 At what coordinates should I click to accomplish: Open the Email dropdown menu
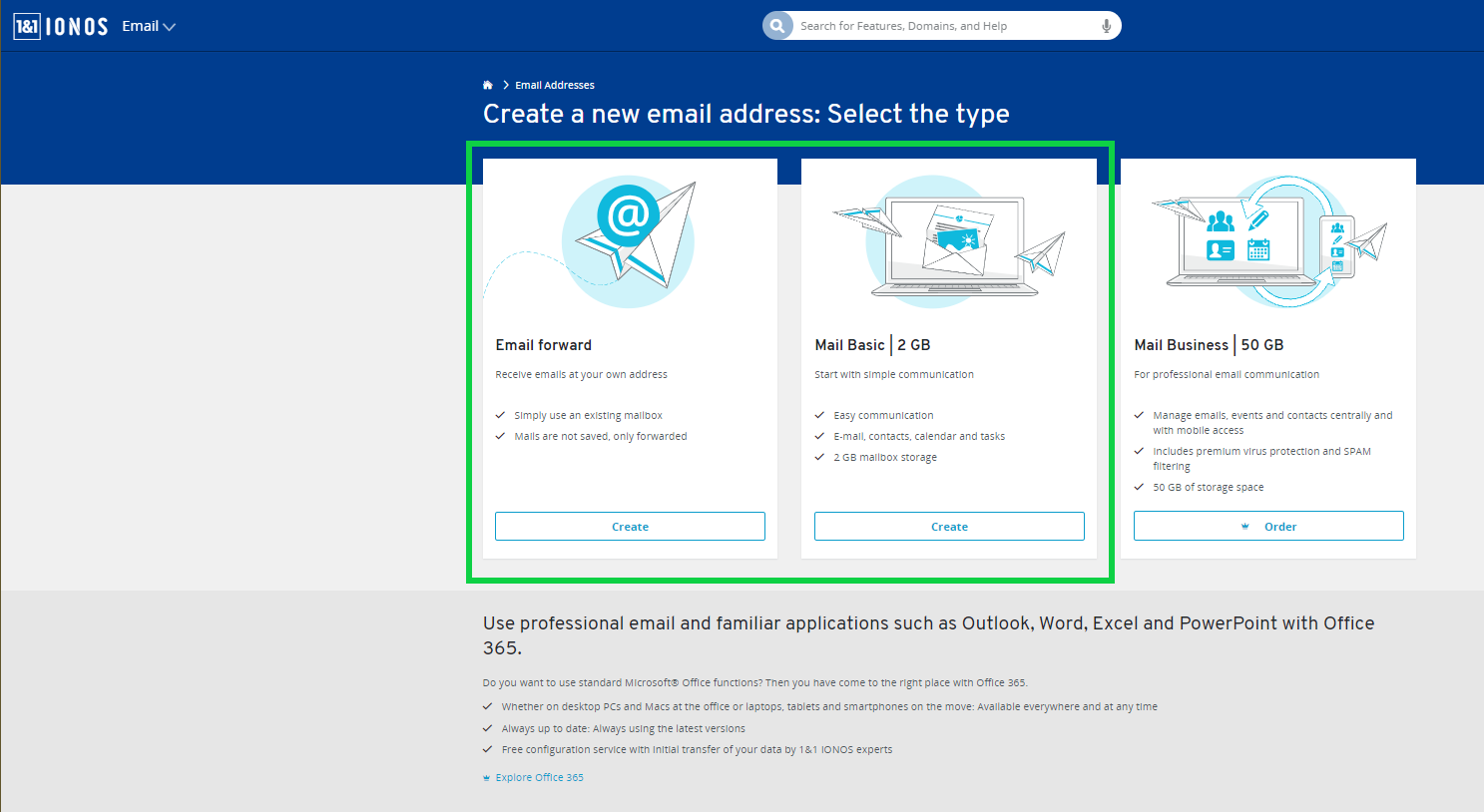(149, 26)
